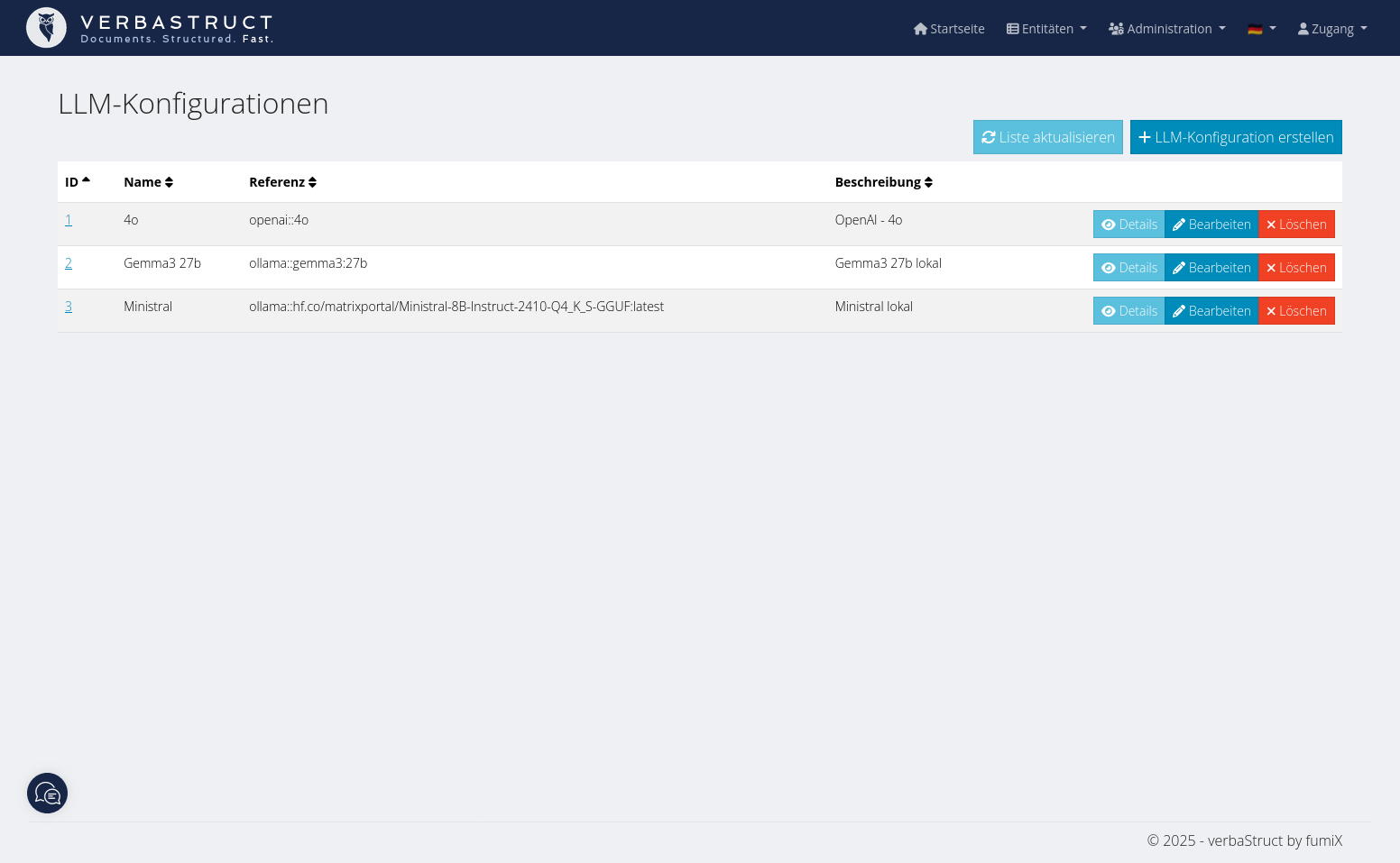Sort table by Beschreibung column
The height and width of the screenshot is (863, 1400).
point(883,182)
